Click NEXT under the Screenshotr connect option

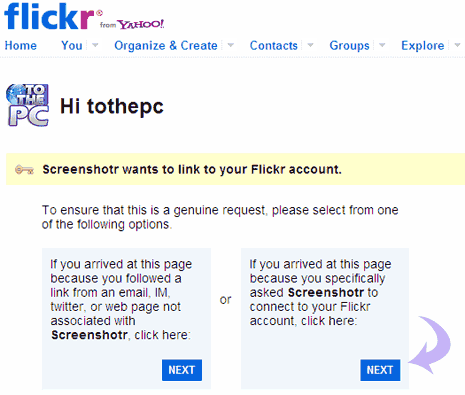click(x=380, y=370)
